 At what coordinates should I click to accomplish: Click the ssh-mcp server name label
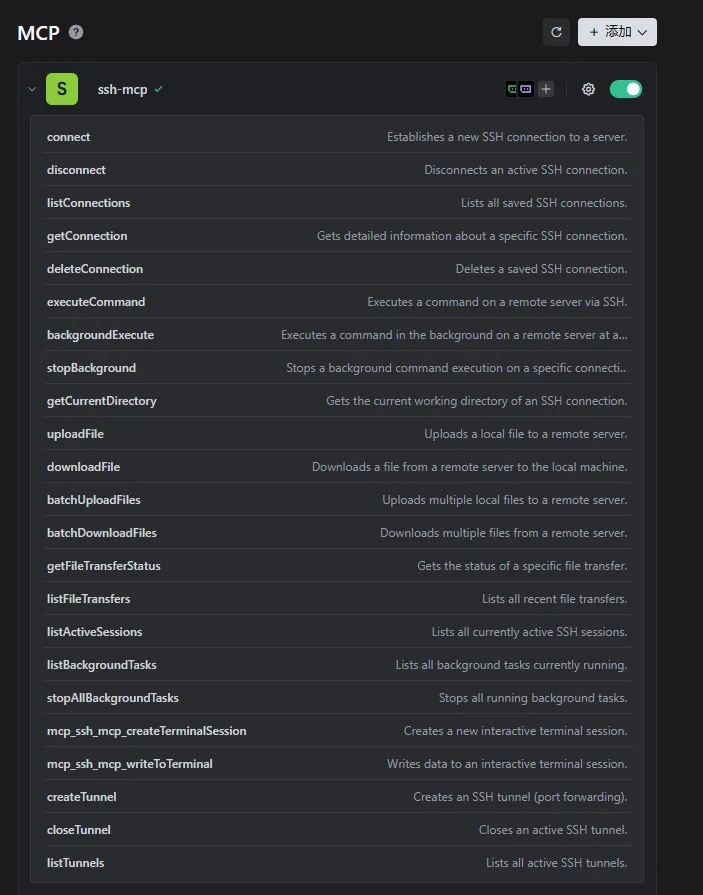click(122, 90)
